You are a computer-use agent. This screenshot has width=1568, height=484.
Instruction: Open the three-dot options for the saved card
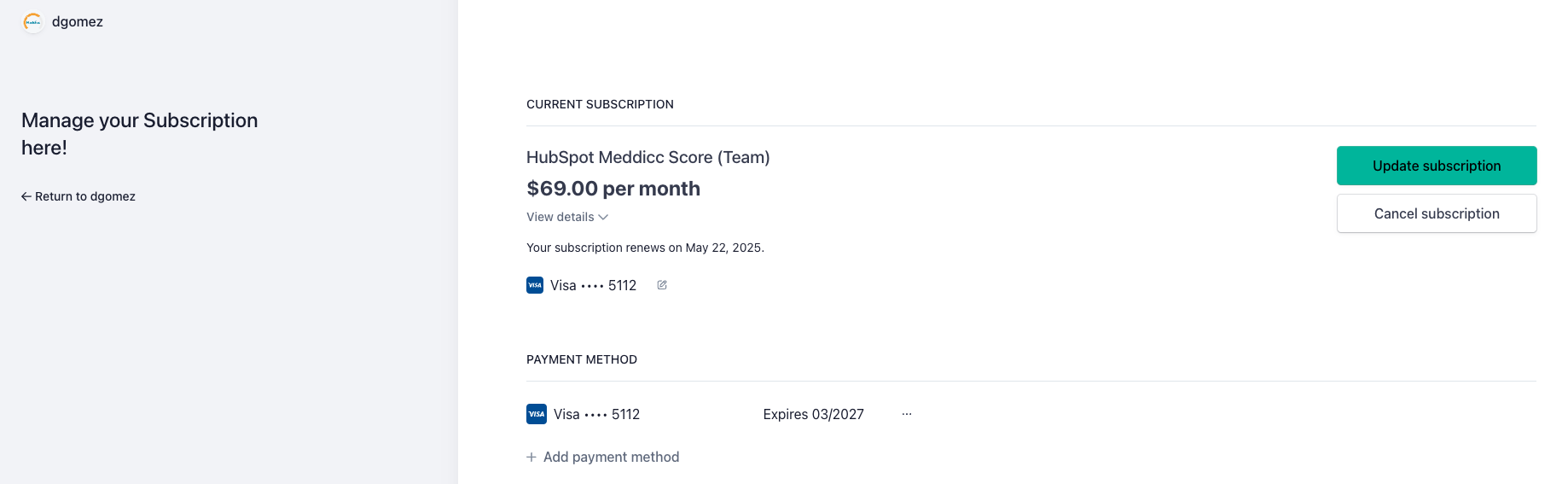[x=907, y=414]
